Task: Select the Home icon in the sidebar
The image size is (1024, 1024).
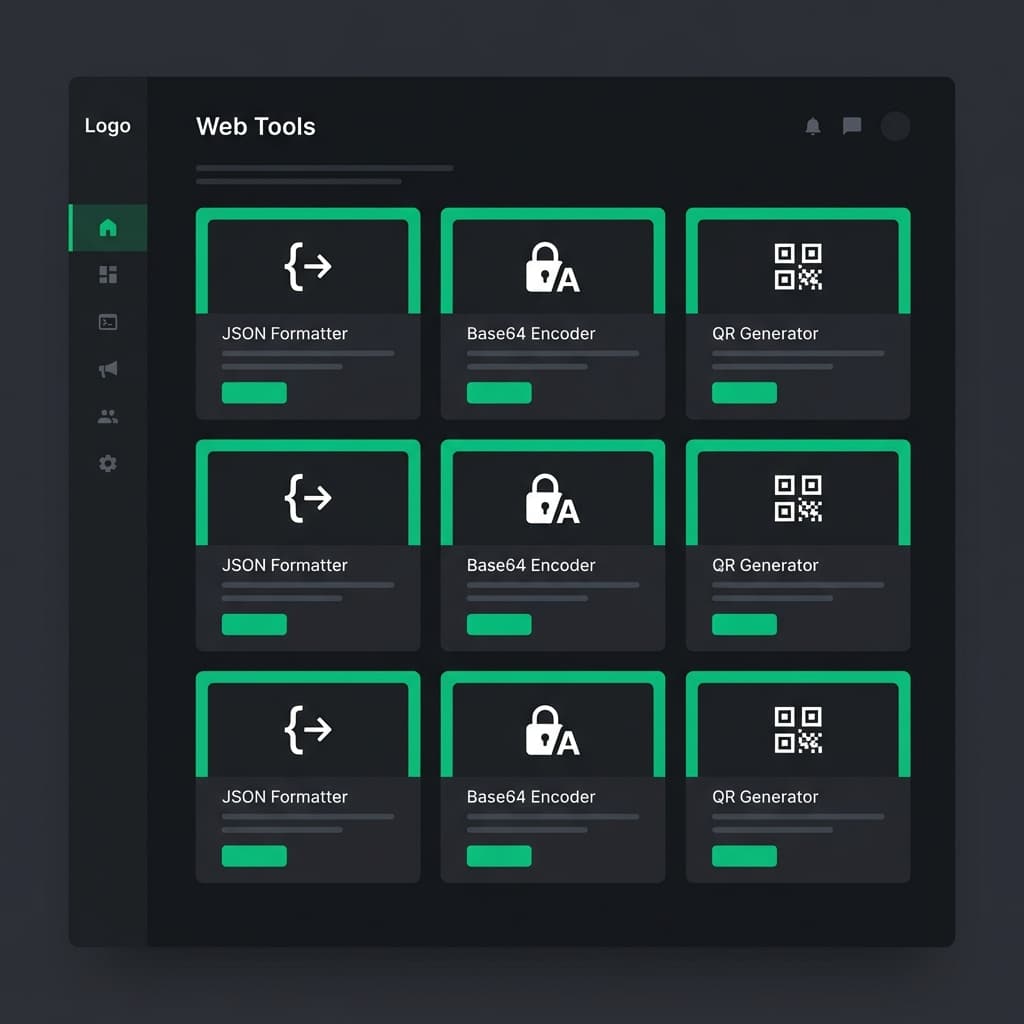Action: tap(107, 227)
